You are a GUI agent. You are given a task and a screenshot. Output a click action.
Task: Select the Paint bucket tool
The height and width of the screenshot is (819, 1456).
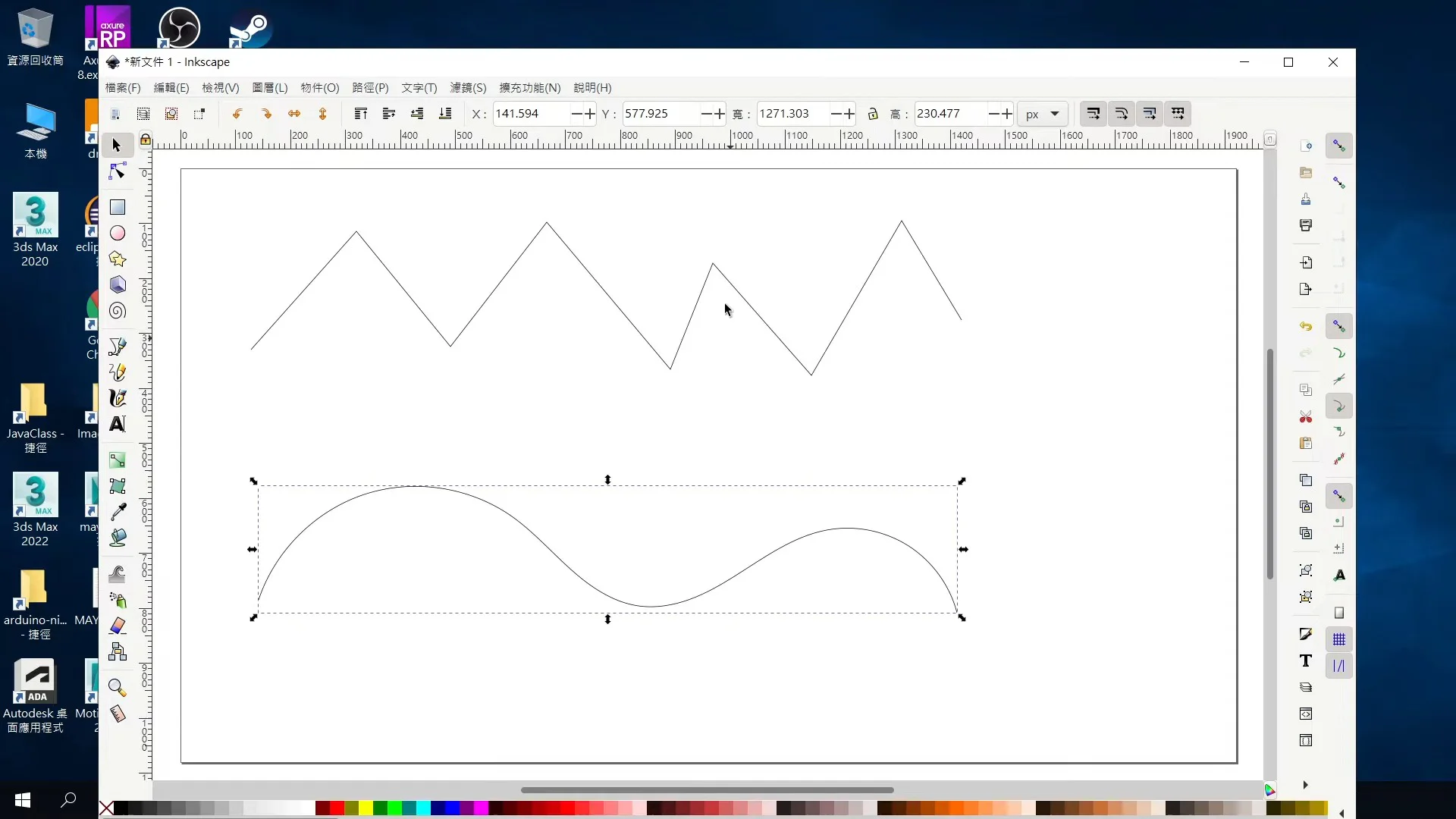pyautogui.click(x=117, y=538)
